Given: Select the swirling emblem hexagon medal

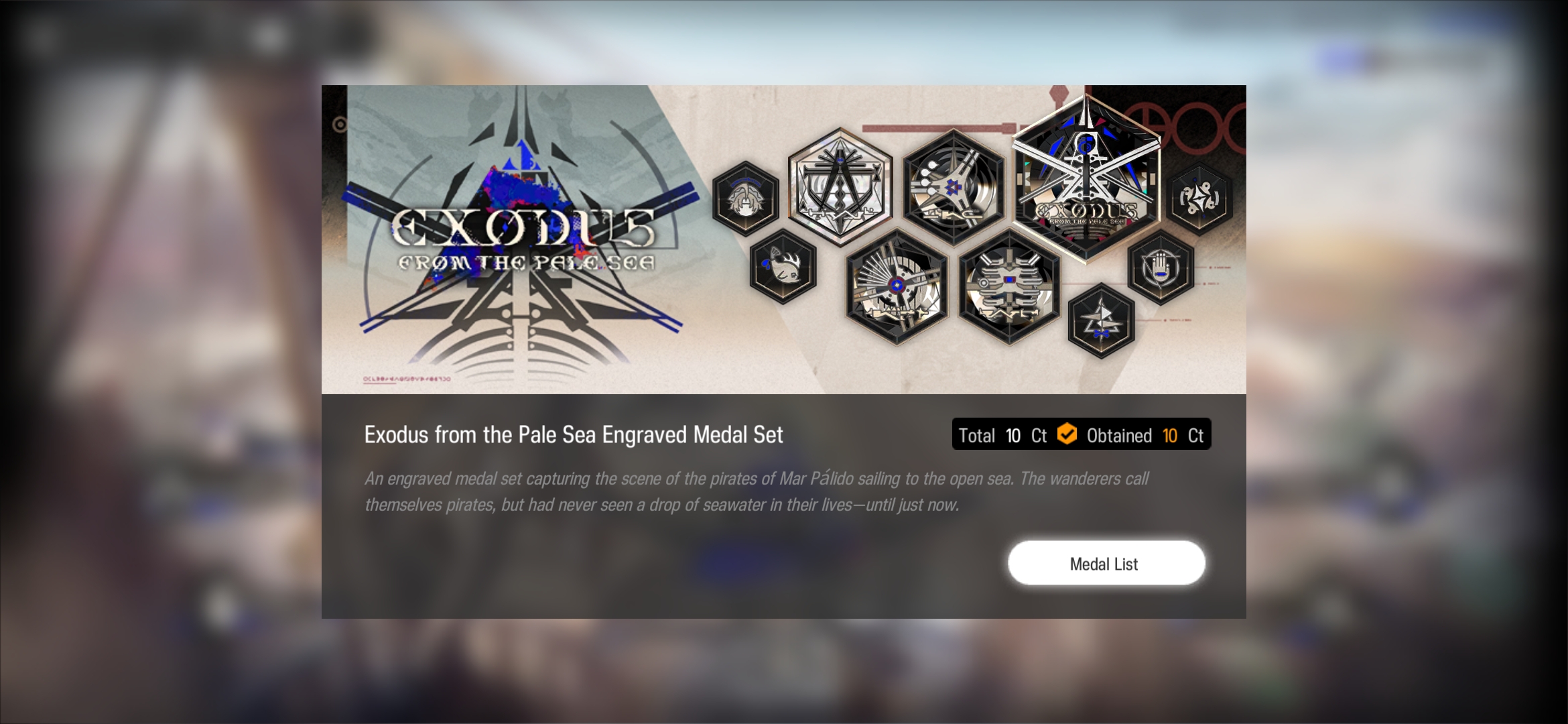Looking at the screenshot, I should point(1199,198).
